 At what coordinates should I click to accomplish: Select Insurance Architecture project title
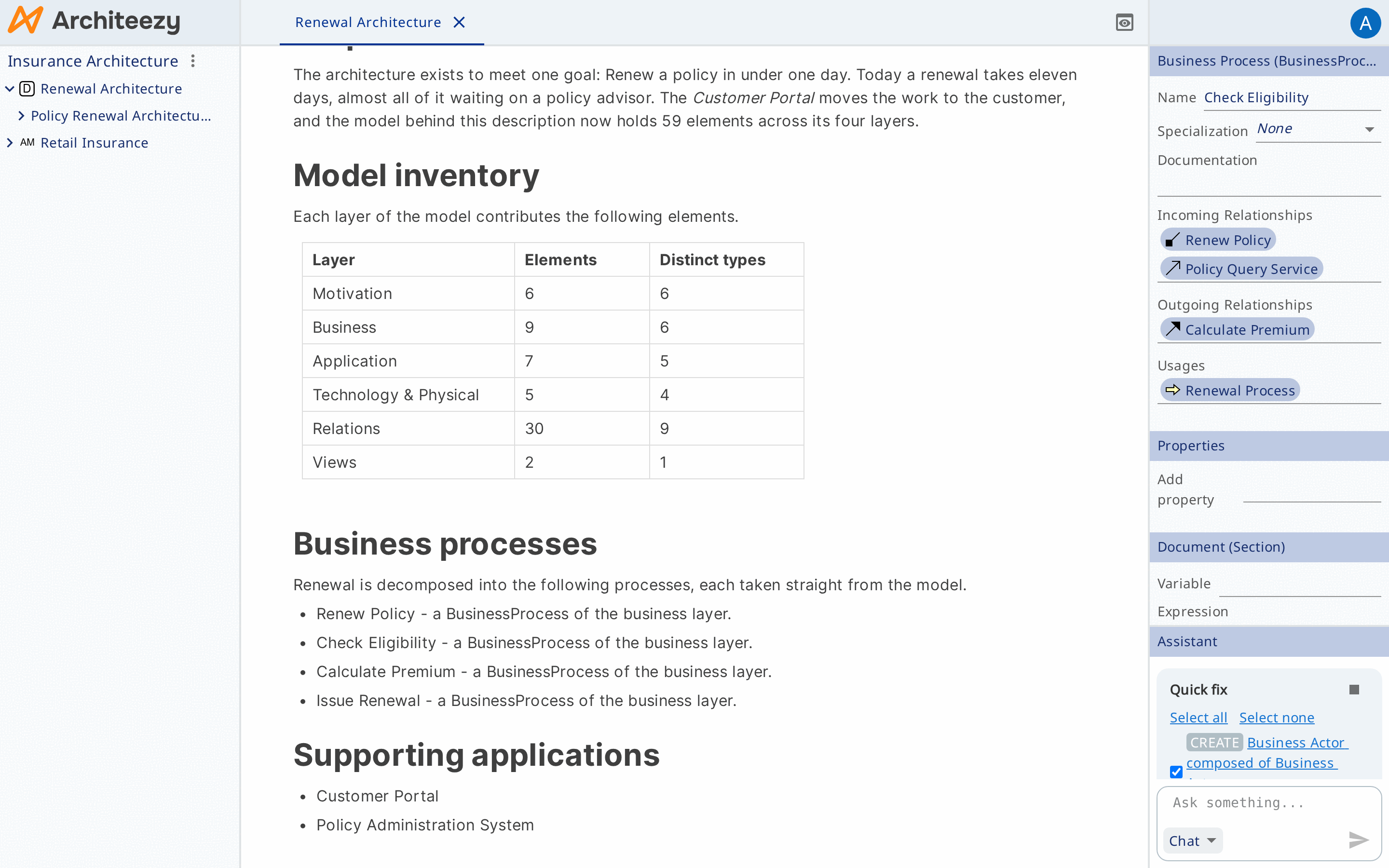pos(93,61)
